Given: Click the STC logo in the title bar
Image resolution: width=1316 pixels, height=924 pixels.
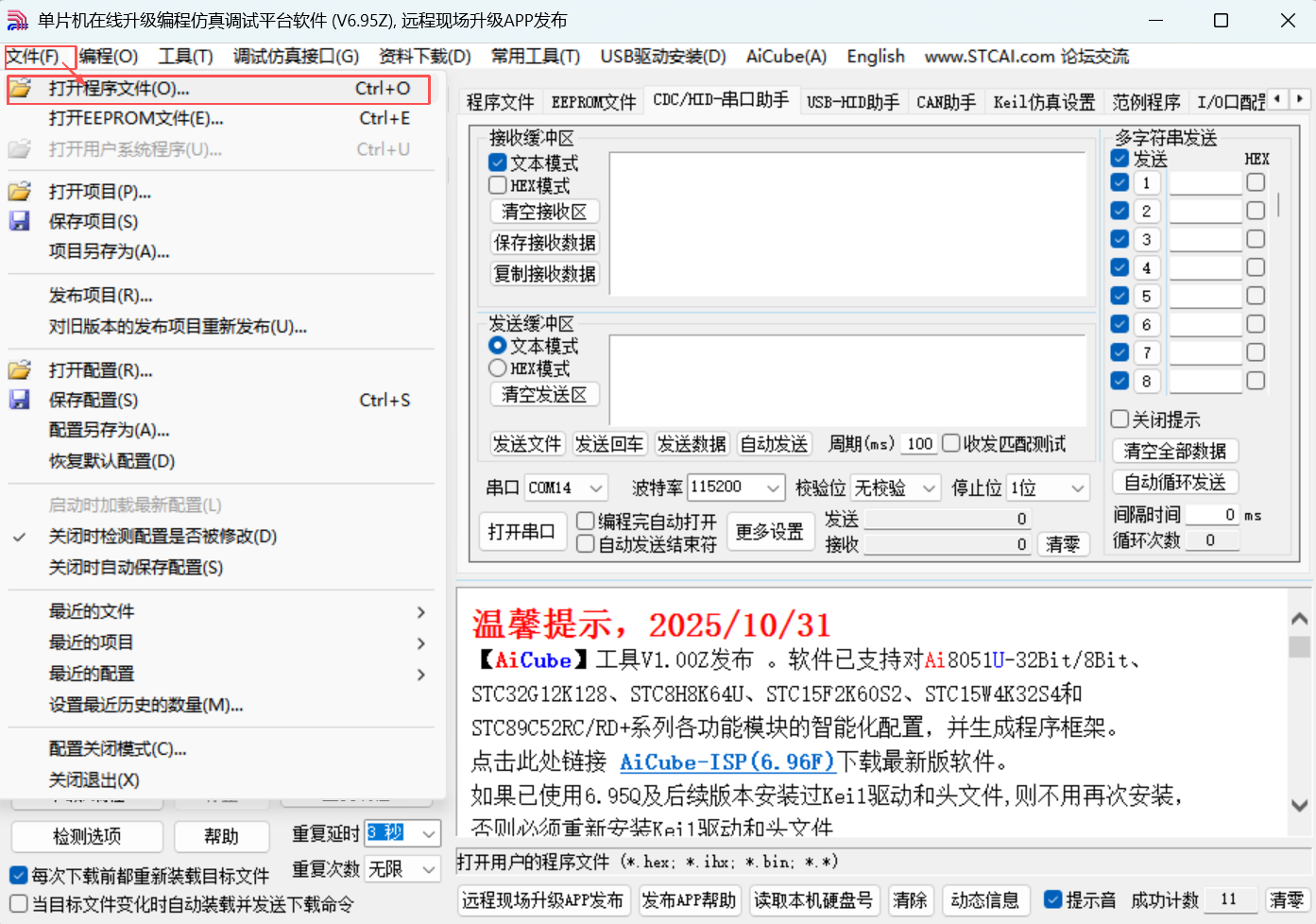Looking at the screenshot, I should (17, 19).
